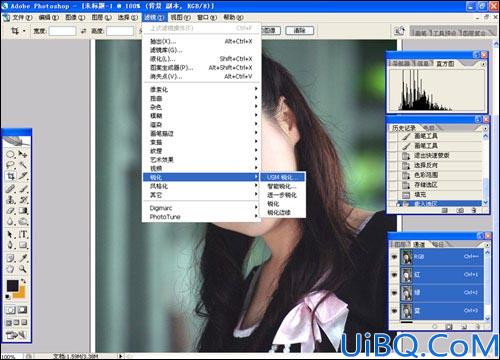
Task: Reset default foreground and background colors
Action: (8, 297)
